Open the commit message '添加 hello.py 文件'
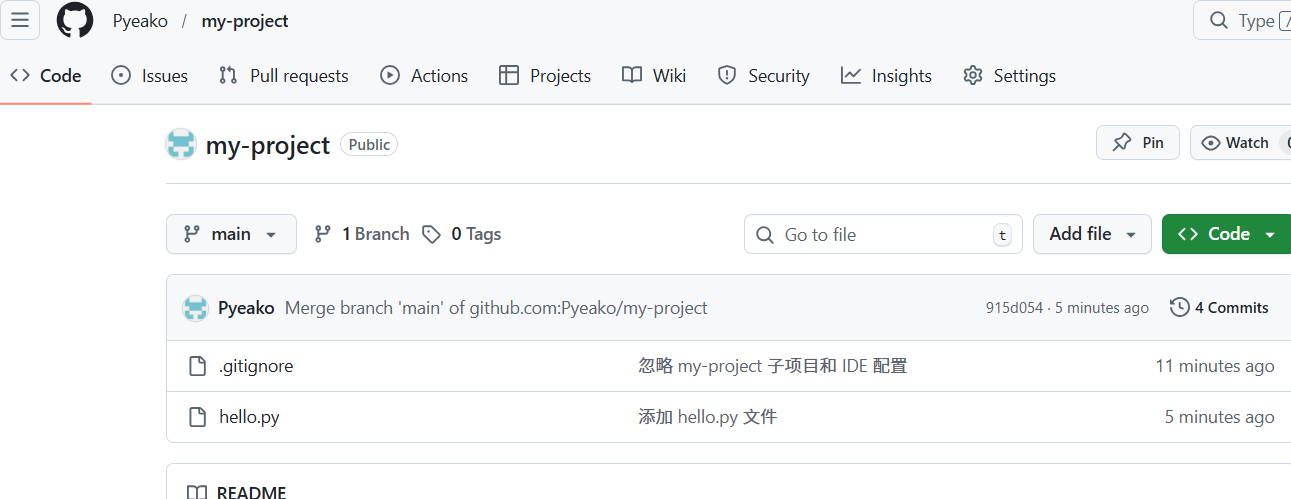Viewport: 1291px width, 499px height. 708,417
